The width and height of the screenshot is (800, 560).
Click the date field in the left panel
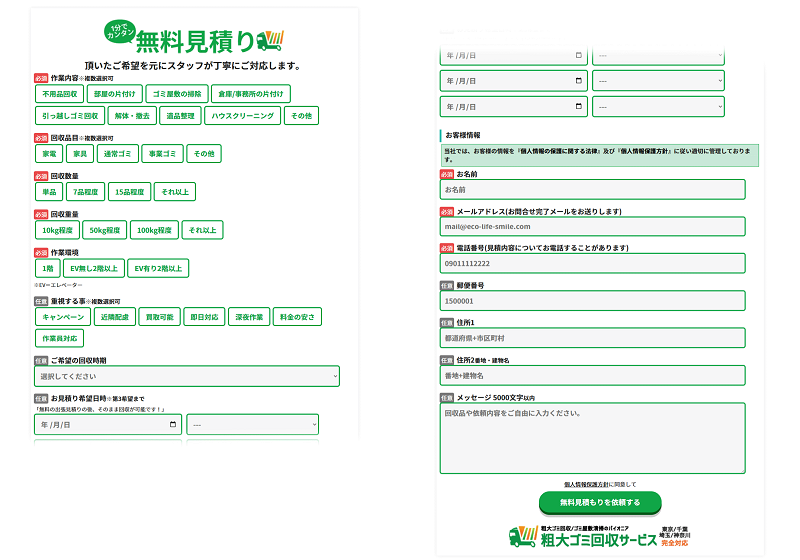click(x=108, y=424)
